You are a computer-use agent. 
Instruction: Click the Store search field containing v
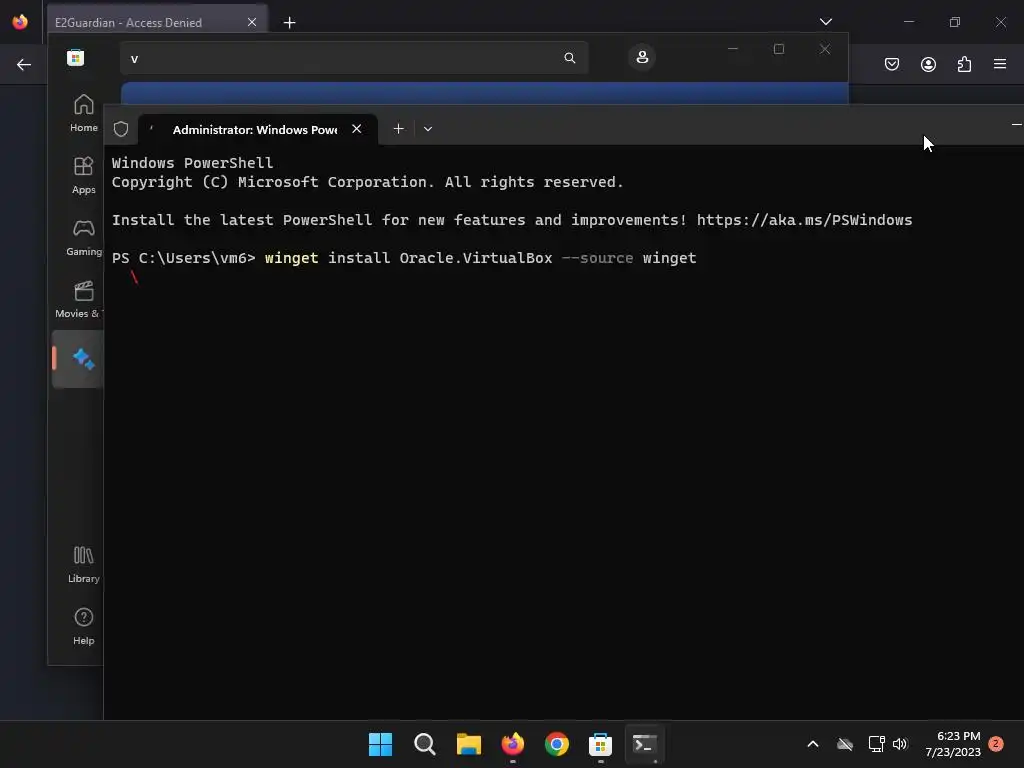coord(354,58)
